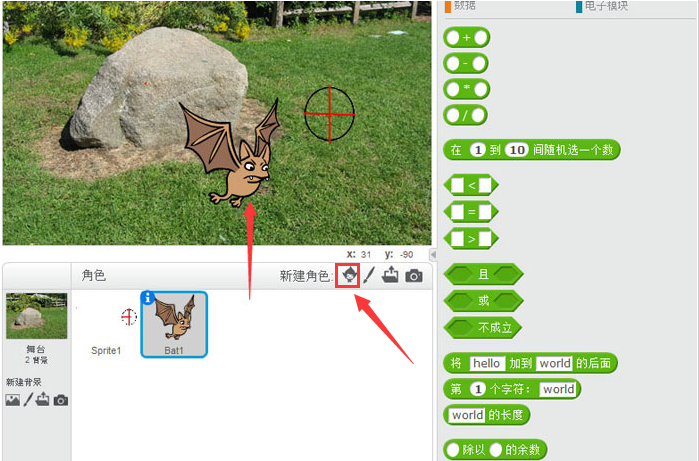The width and height of the screenshot is (699, 461).
Task: Paint a new sprite with brush icon
Action: click(x=369, y=276)
